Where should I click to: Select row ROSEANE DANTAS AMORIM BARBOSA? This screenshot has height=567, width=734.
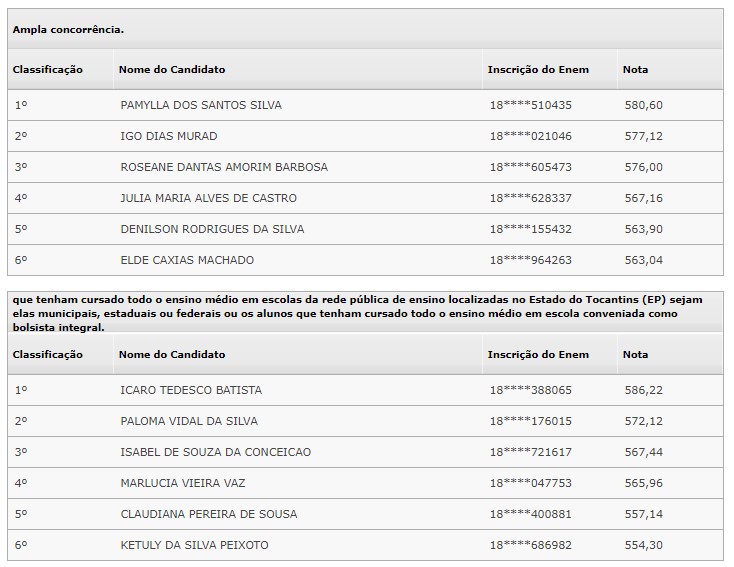(x=365, y=167)
